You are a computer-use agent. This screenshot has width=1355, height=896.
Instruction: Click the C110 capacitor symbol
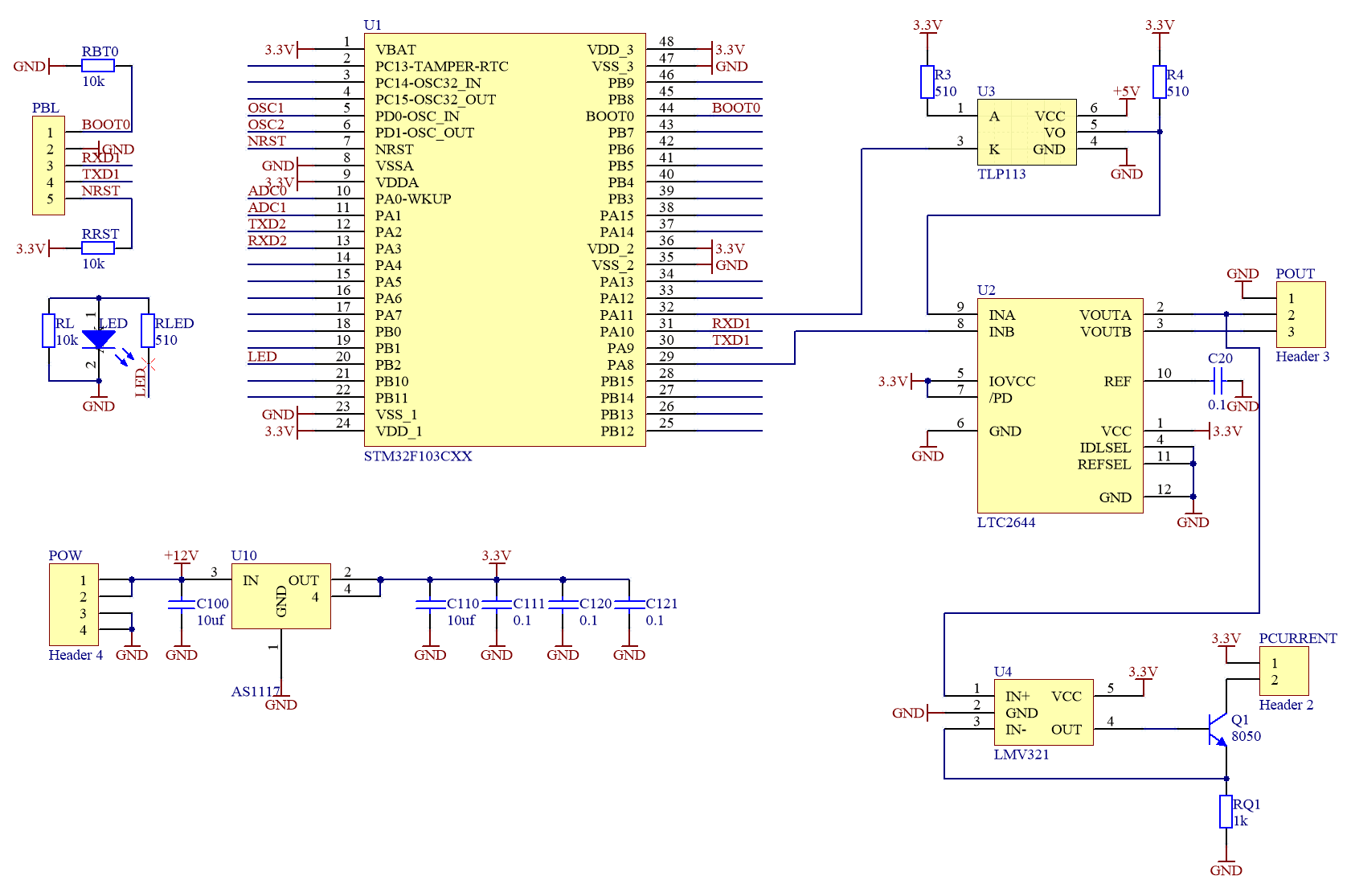tap(430, 604)
